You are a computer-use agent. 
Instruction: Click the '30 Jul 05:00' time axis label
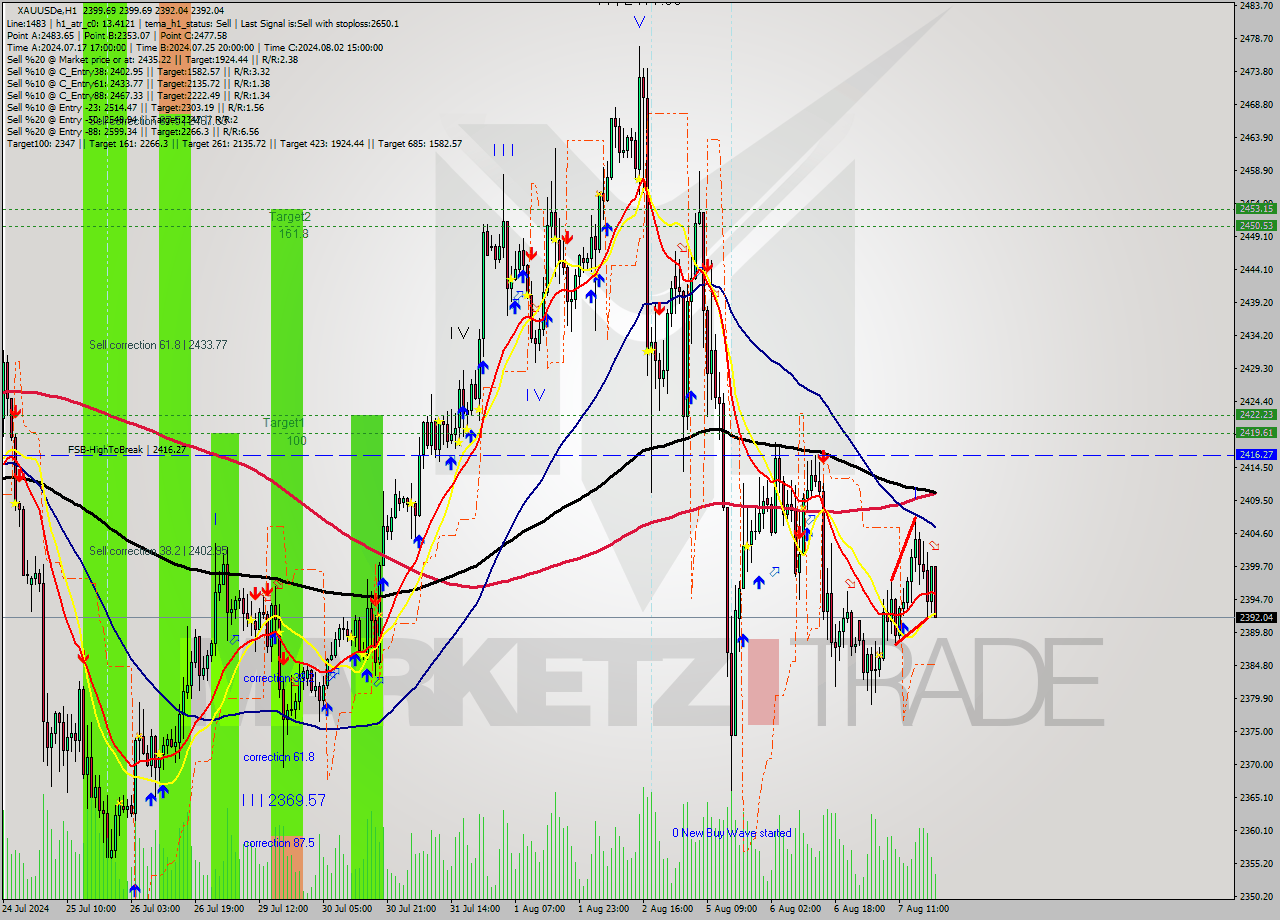click(347, 909)
